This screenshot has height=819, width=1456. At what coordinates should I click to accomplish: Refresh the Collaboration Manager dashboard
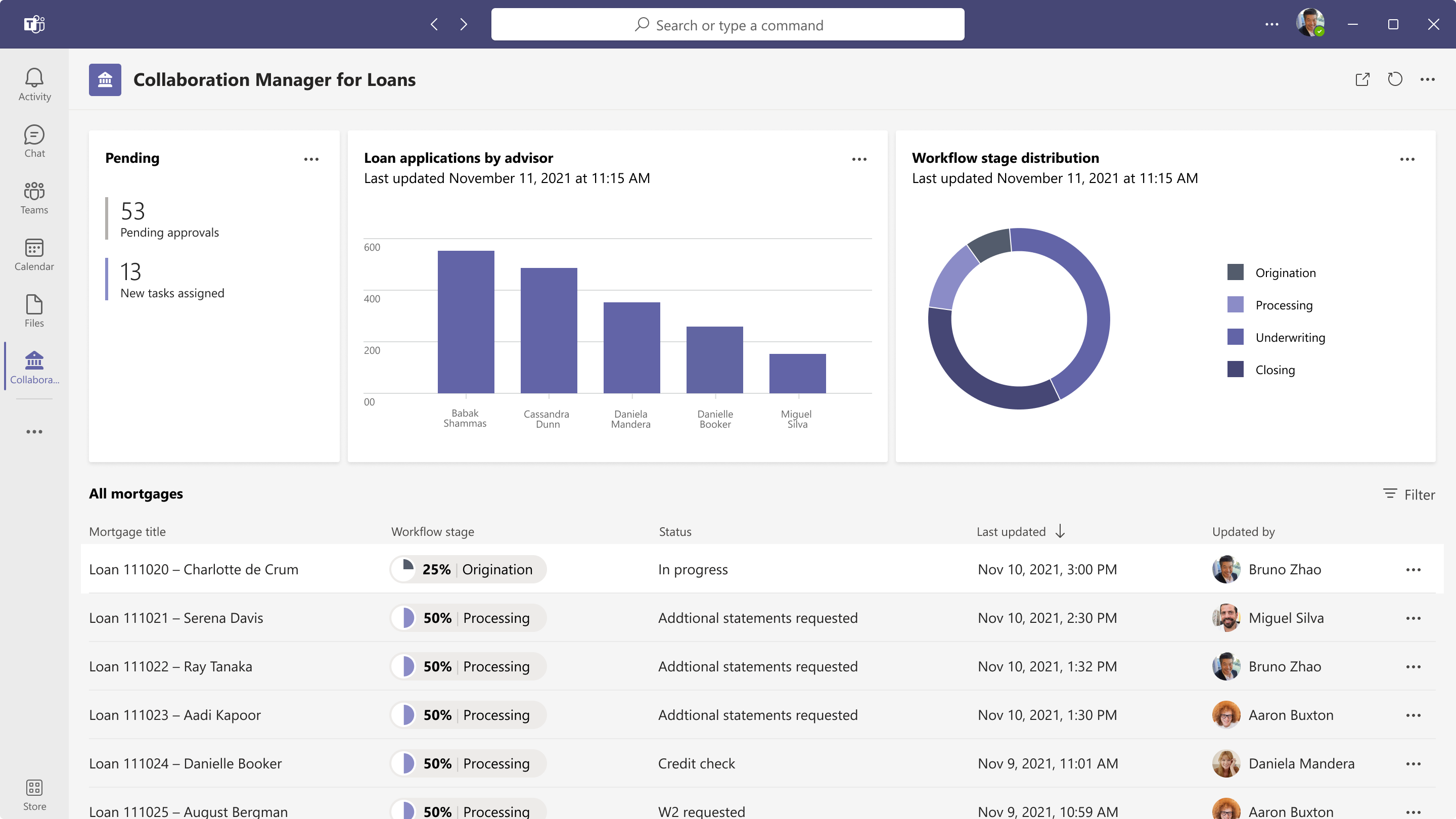(x=1395, y=79)
